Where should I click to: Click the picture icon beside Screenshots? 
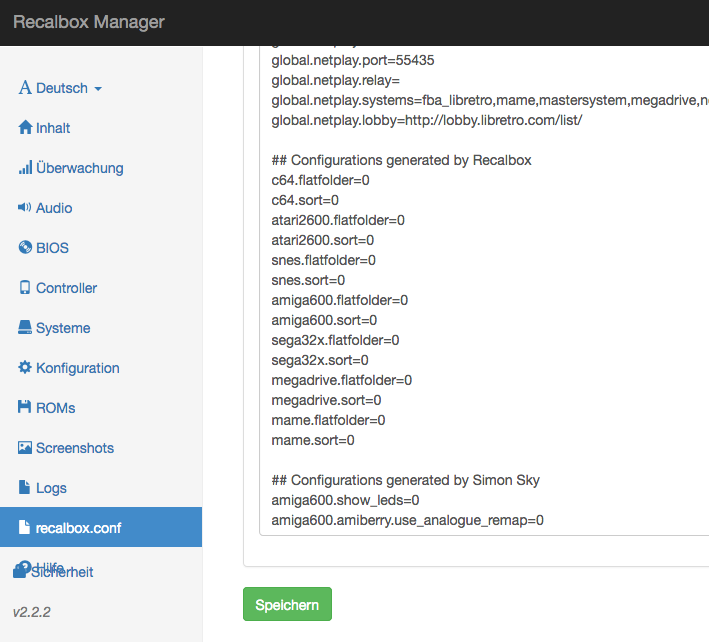(25, 448)
